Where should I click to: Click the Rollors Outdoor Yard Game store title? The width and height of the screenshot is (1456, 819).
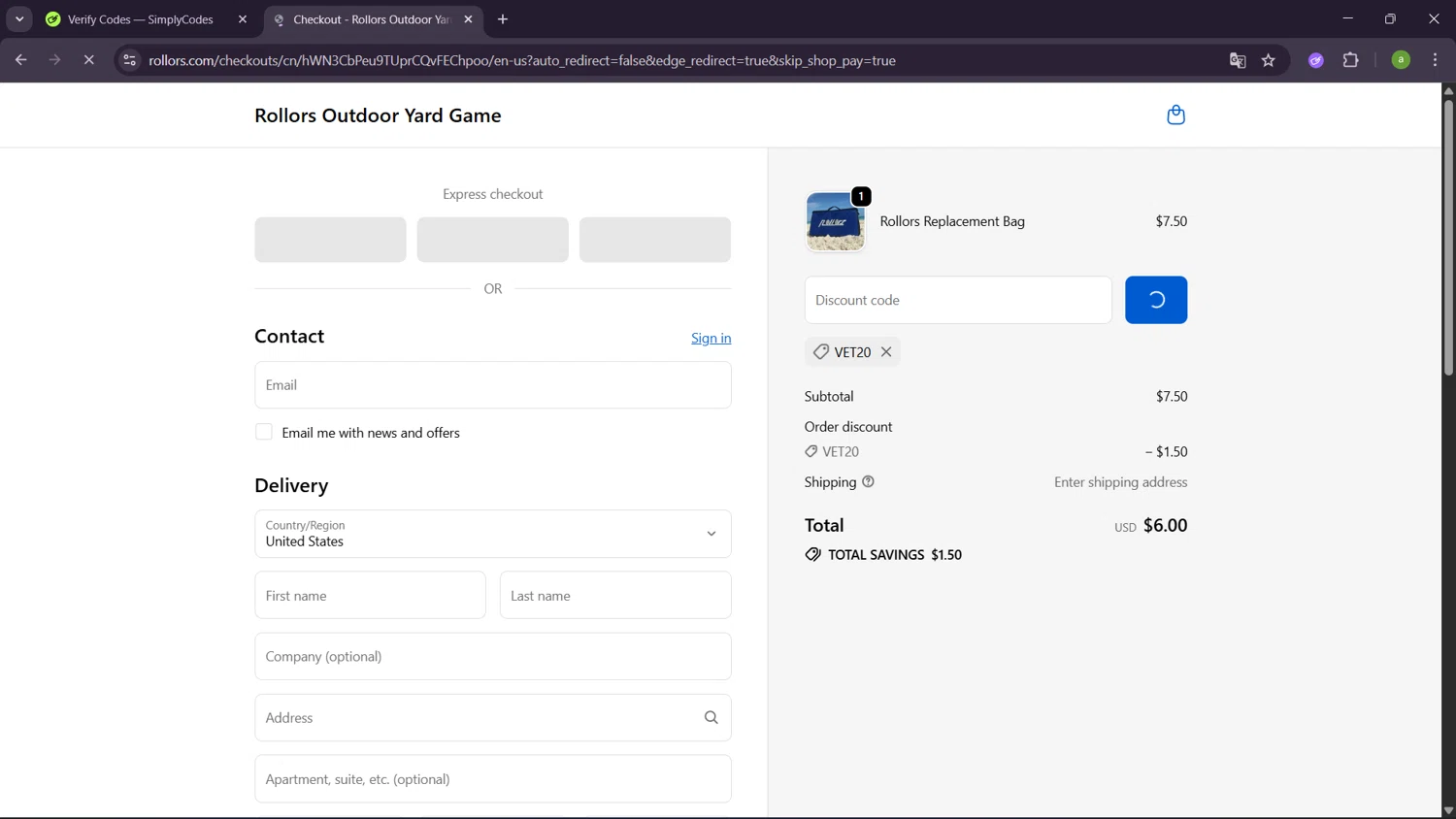pyautogui.click(x=378, y=115)
